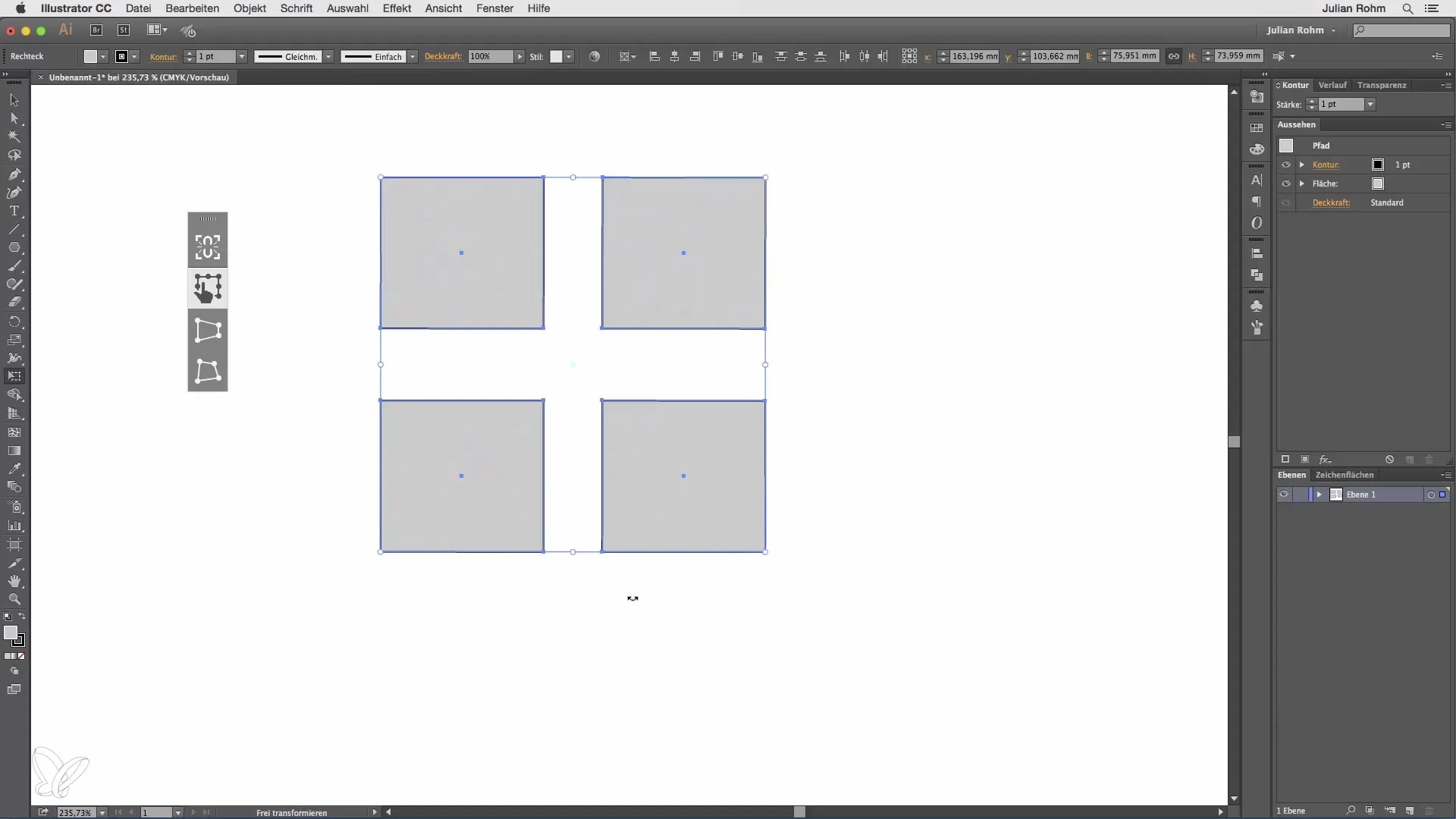Select the Hand tool
Viewport: 1456px width, 819px height.
14,582
